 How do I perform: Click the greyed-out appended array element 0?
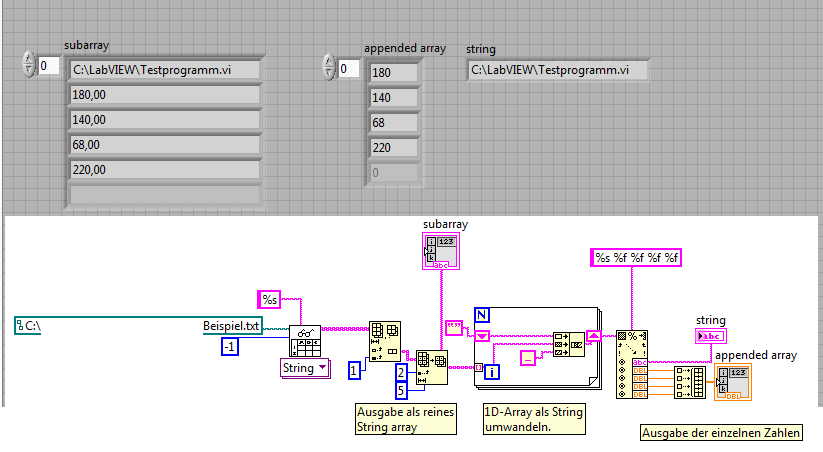click(394, 173)
